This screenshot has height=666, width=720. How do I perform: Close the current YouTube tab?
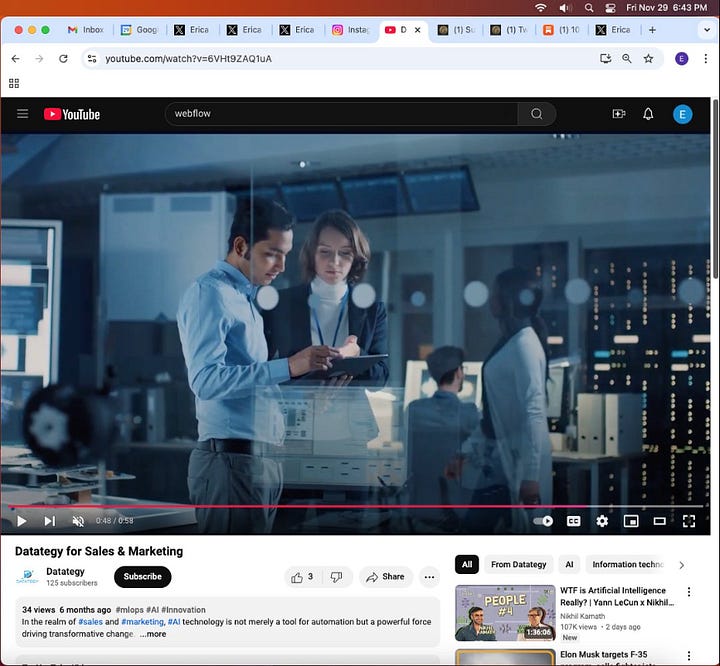tap(417, 30)
